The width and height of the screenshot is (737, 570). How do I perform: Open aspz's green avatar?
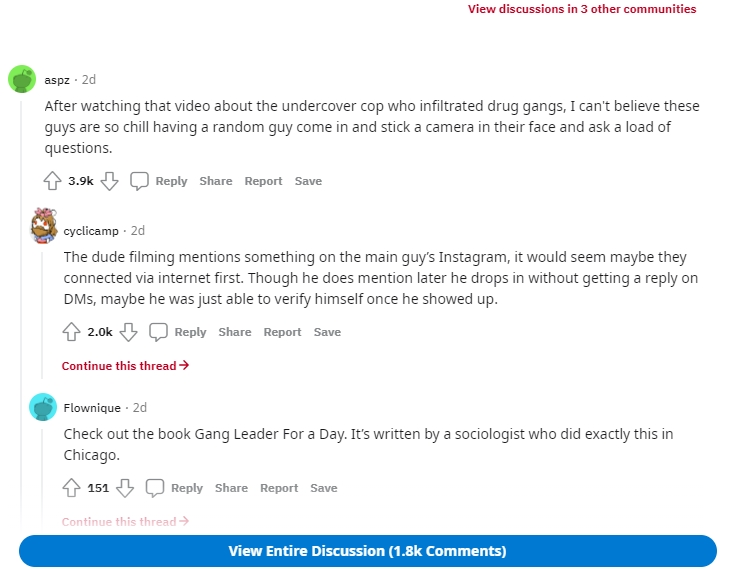[22, 79]
